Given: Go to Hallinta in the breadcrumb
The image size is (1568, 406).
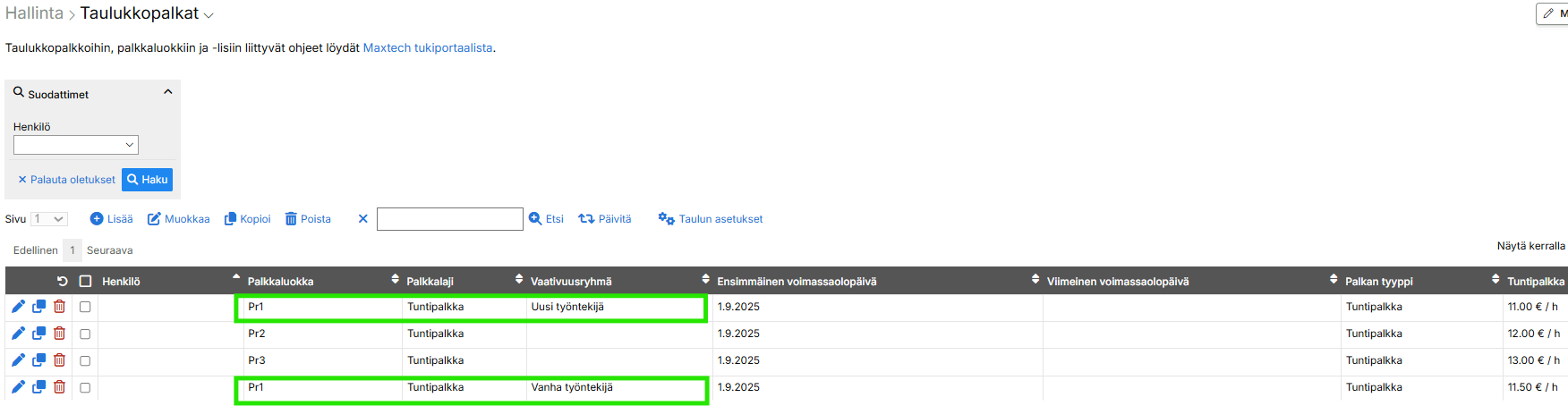Looking at the screenshot, I should tap(34, 13).
